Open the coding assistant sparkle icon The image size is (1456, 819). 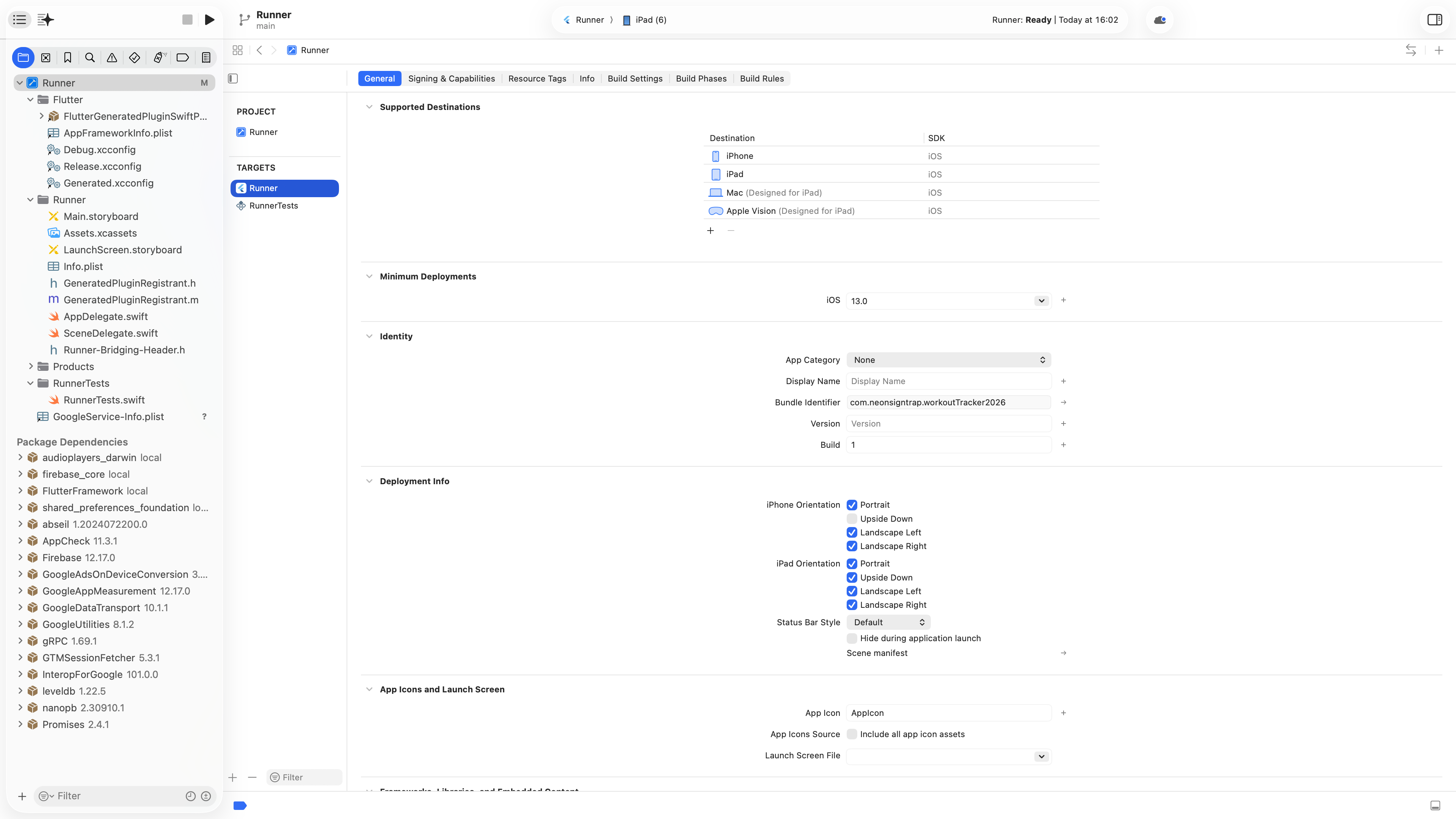coord(46,20)
